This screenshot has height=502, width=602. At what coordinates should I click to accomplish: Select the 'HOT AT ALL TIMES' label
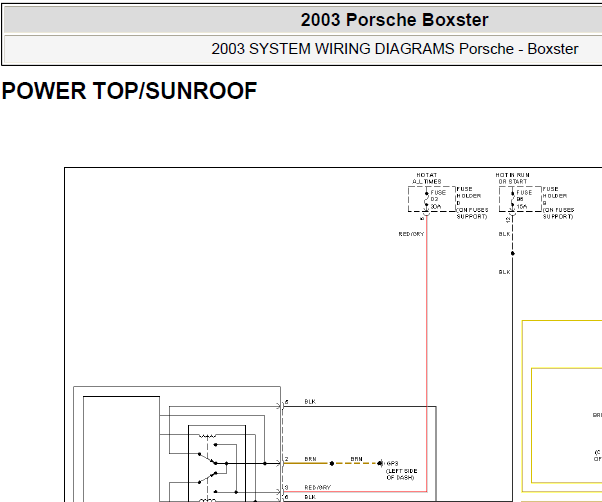pyautogui.click(x=427, y=178)
